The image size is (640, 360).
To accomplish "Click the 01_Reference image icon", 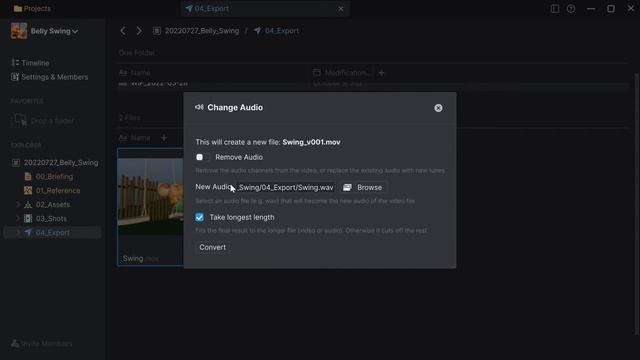I will (28, 191).
